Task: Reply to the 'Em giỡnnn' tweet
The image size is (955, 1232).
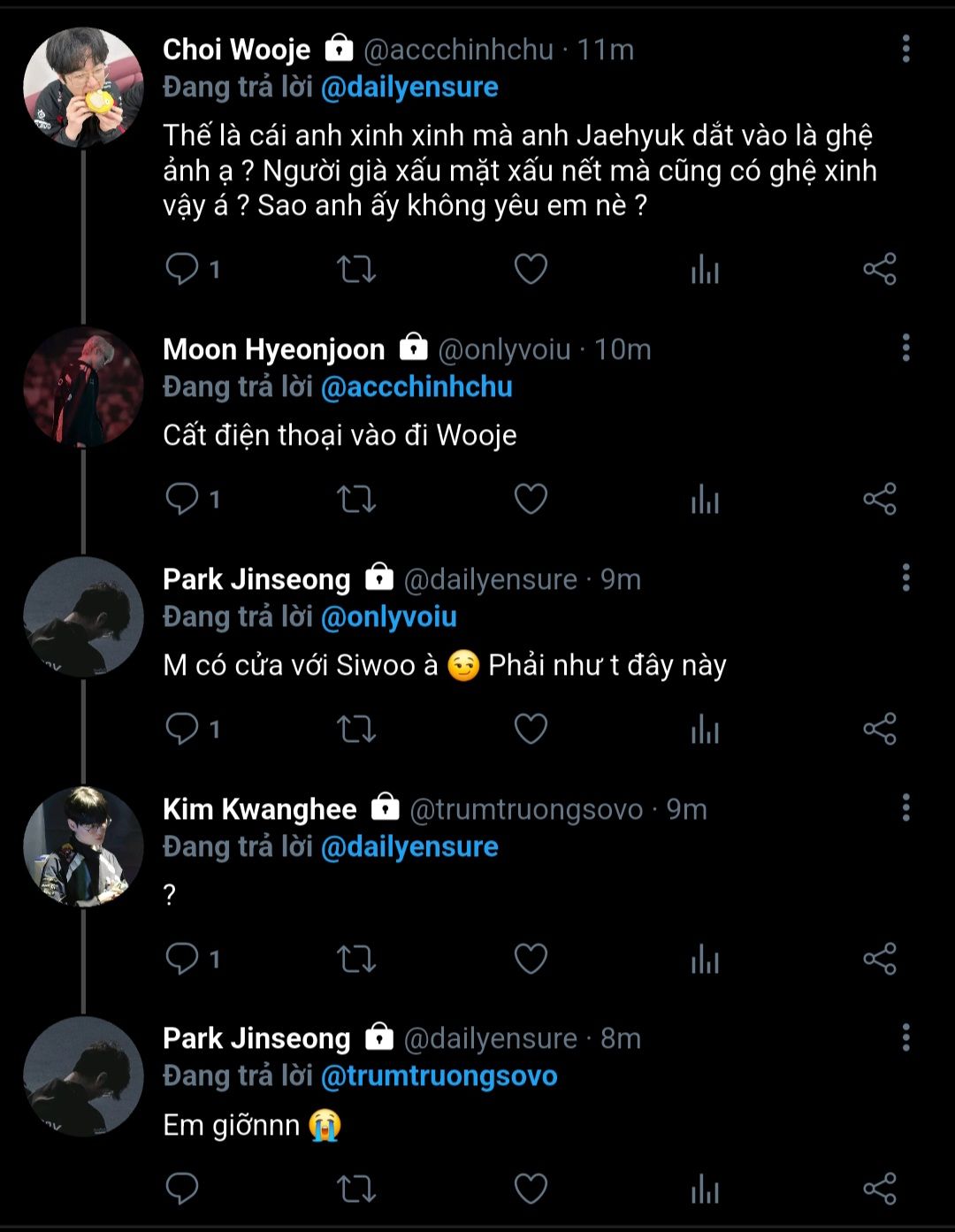Action: point(183,1189)
